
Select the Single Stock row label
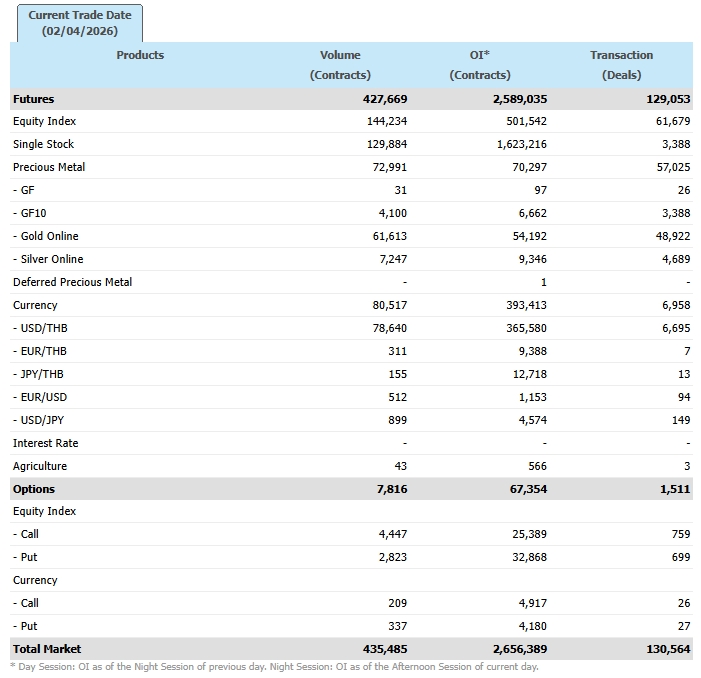point(44,144)
